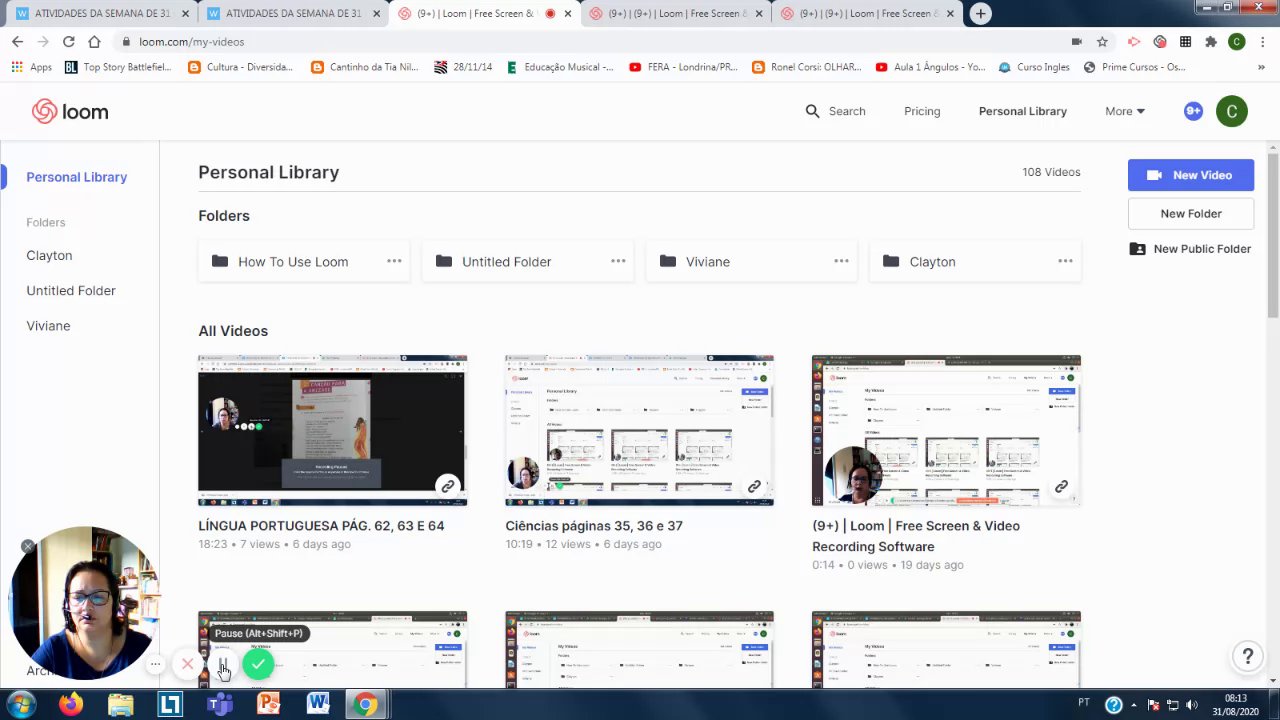The width and height of the screenshot is (1280, 720).
Task: Open the Loom extension icon in toolbar
Action: point(1160,42)
